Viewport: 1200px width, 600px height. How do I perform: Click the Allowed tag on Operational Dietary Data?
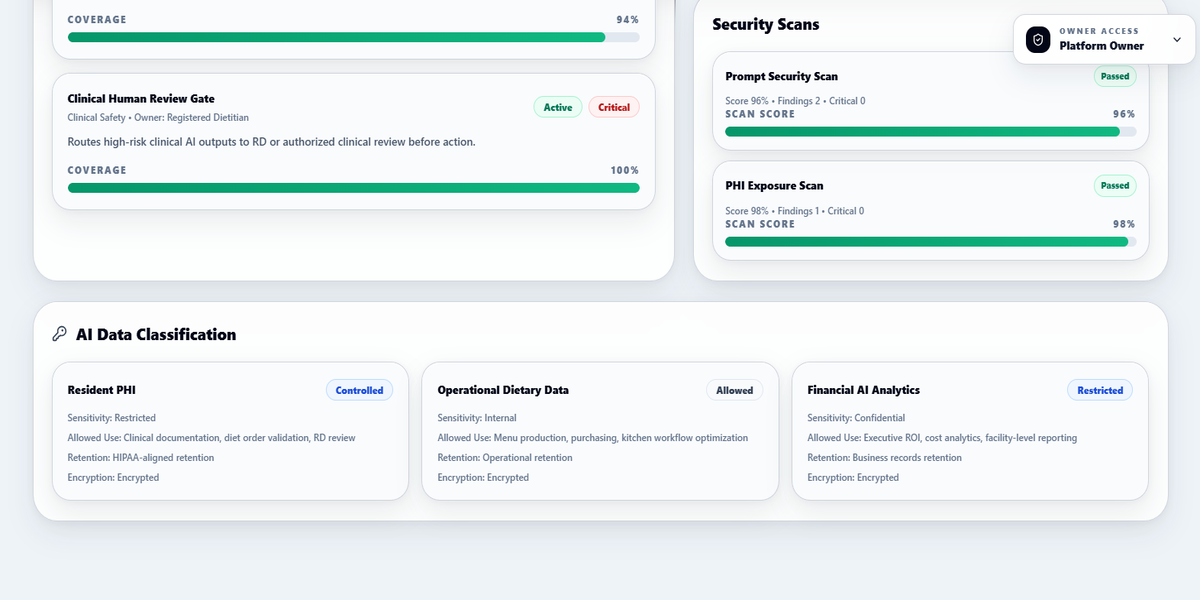coord(734,390)
